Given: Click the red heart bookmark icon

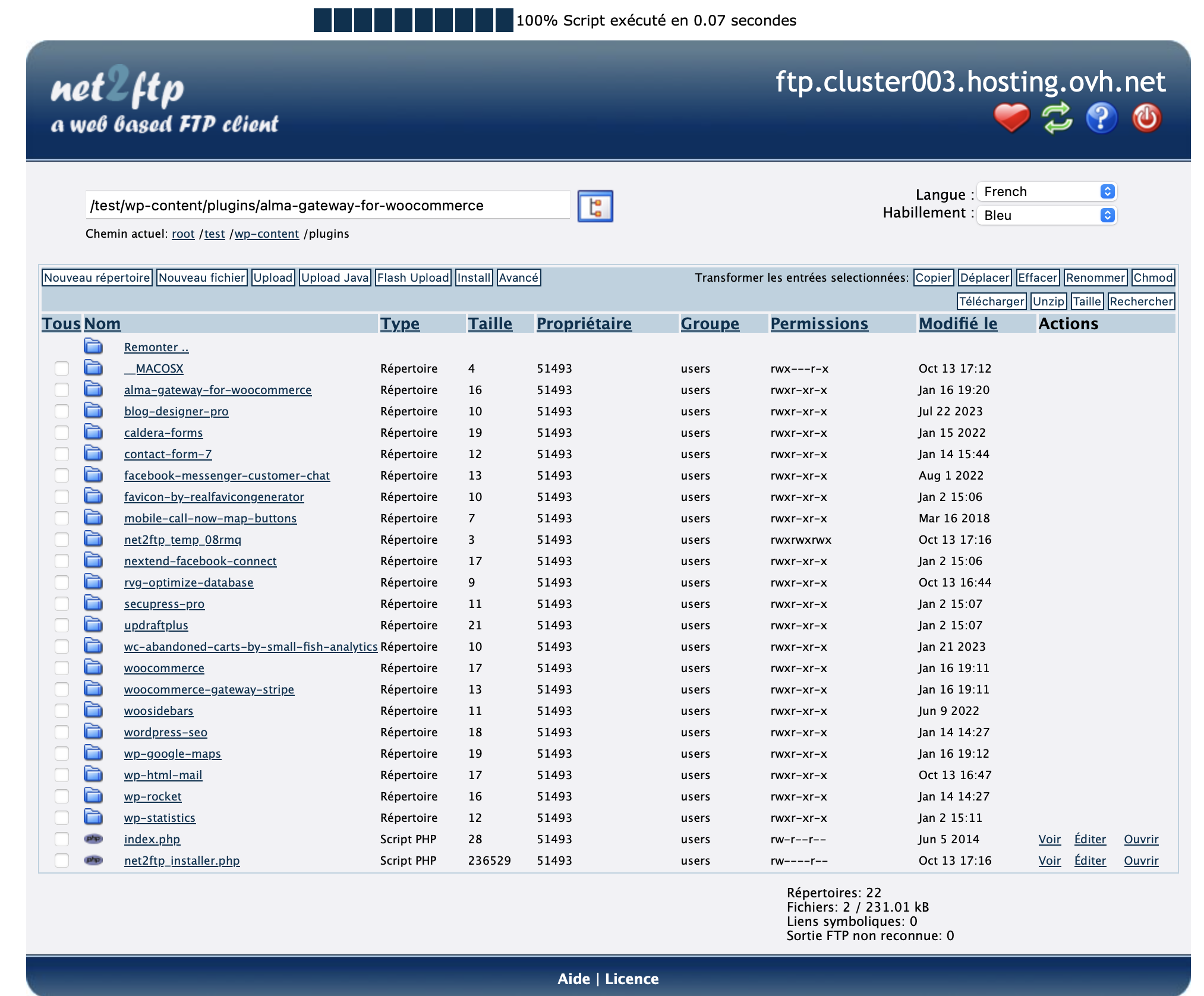Looking at the screenshot, I should pos(1011,117).
